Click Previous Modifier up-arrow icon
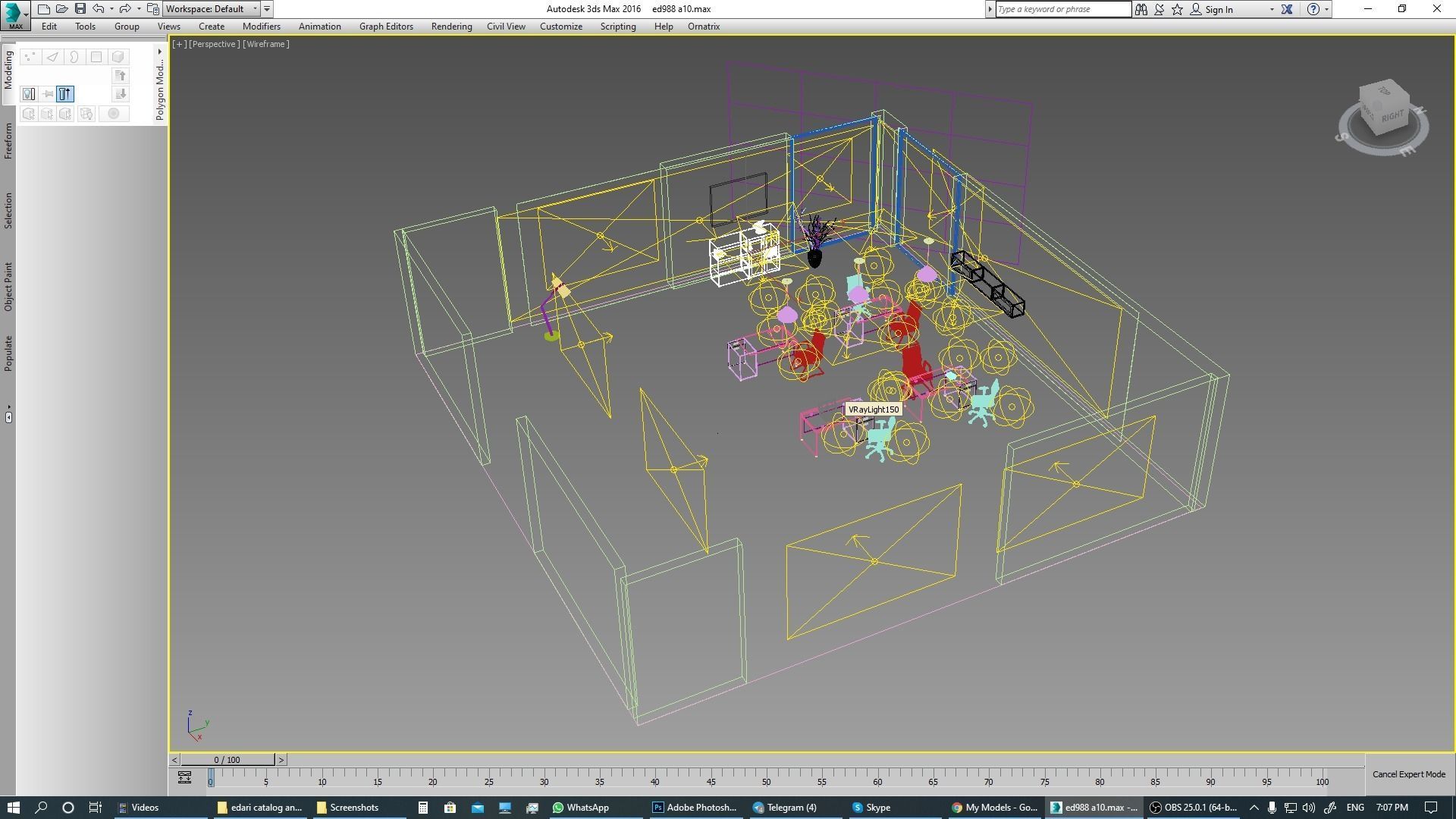Image resolution: width=1456 pixels, height=819 pixels. click(x=121, y=76)
